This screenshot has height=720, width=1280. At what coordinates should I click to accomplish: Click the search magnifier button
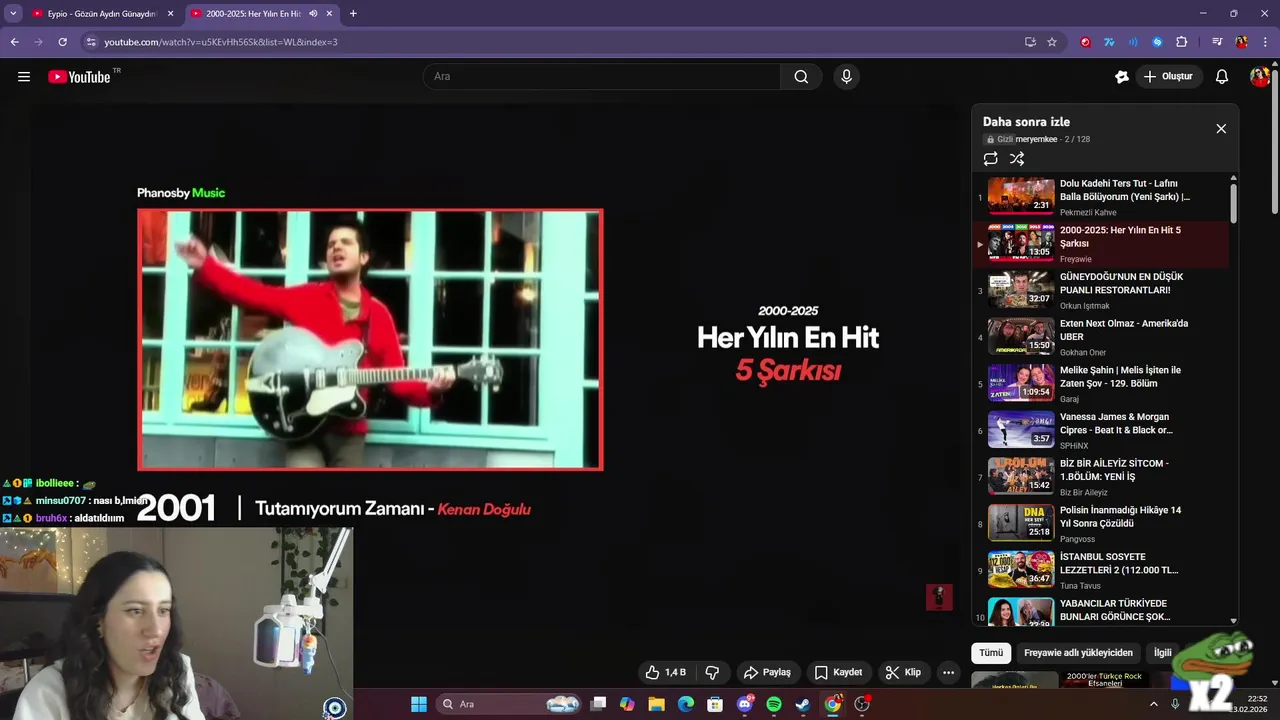(801, 77)
